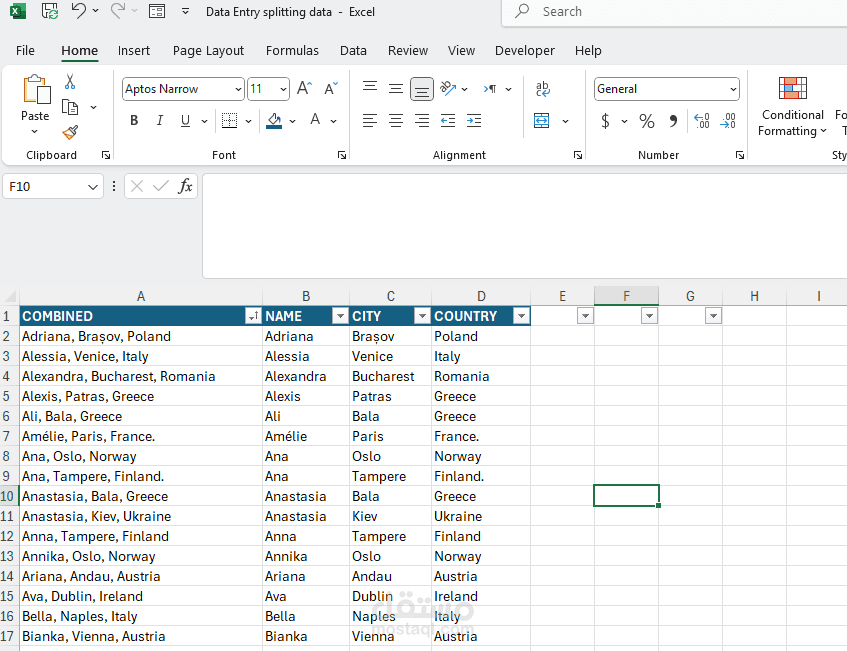Viewport: 847px width, 651px height.
Task: Open the font name dropdown
Action: 238,89
